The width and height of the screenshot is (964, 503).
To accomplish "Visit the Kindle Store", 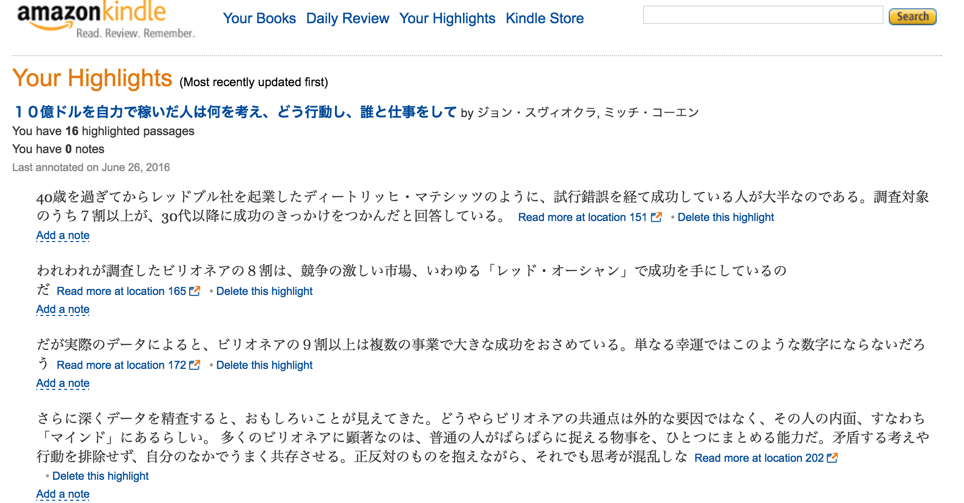I will (x=544, y=18).
